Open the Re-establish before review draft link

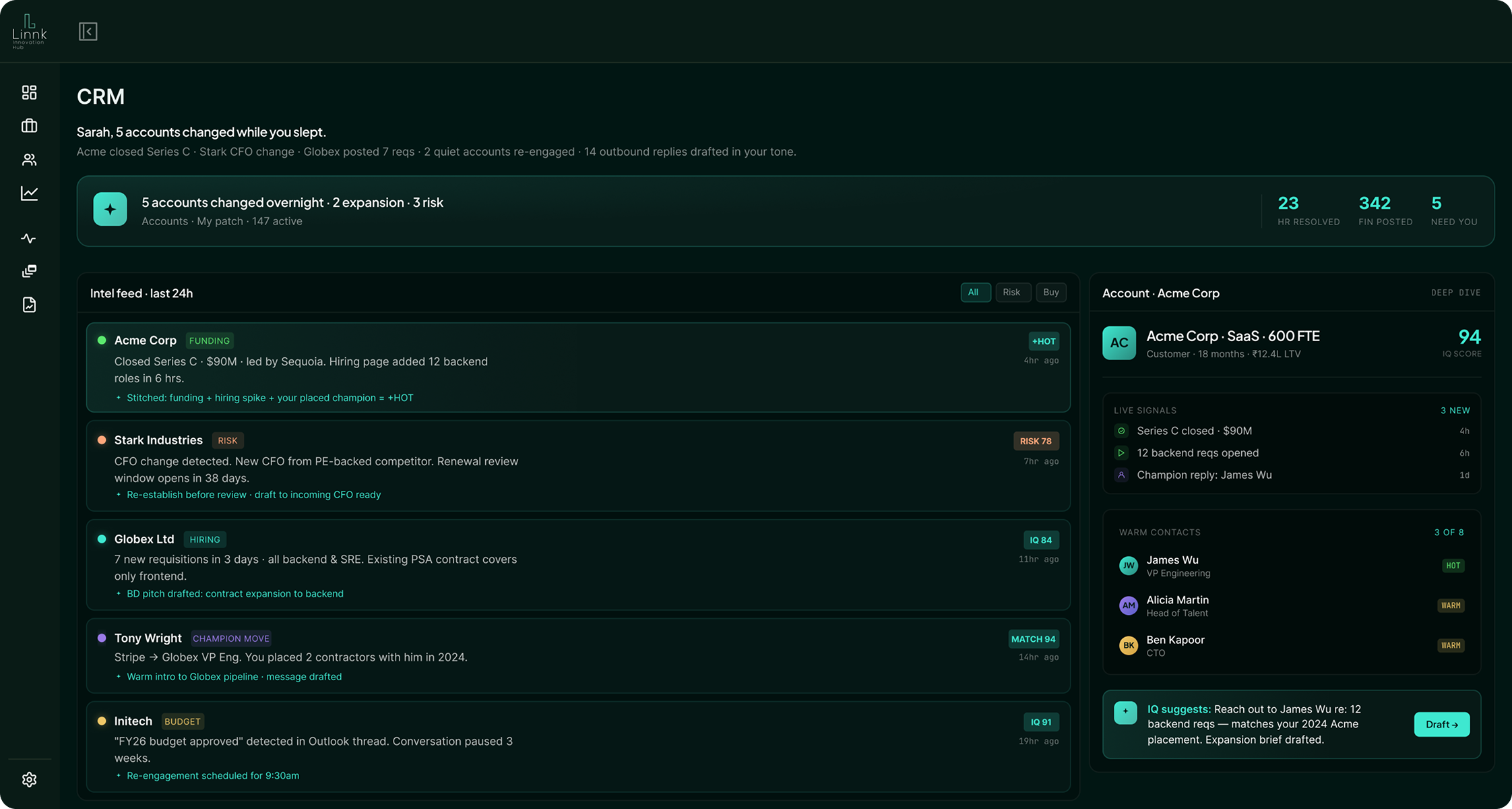pos(254,495)
